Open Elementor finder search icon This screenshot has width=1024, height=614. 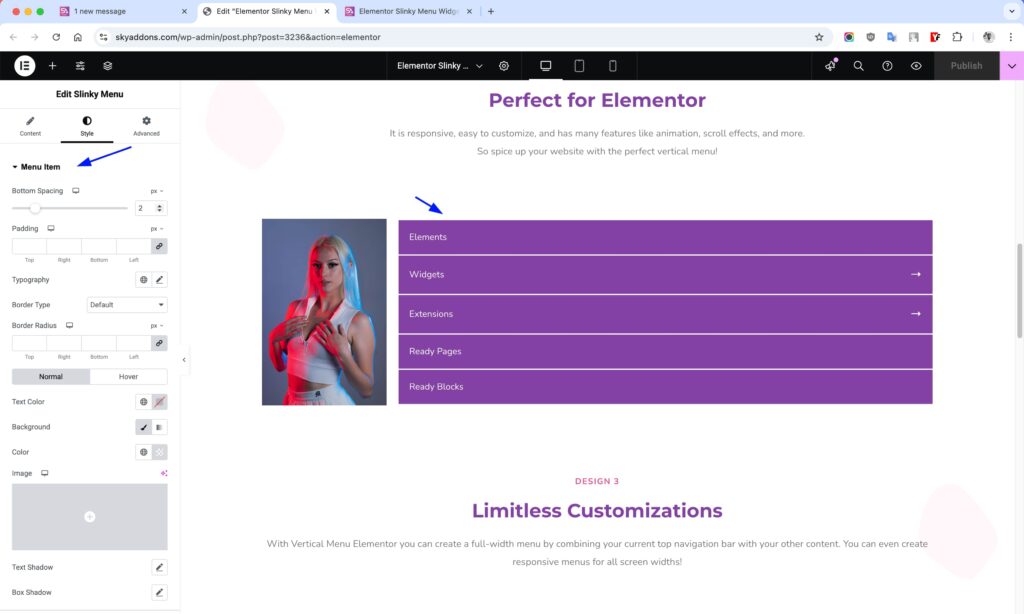(858, 65)
